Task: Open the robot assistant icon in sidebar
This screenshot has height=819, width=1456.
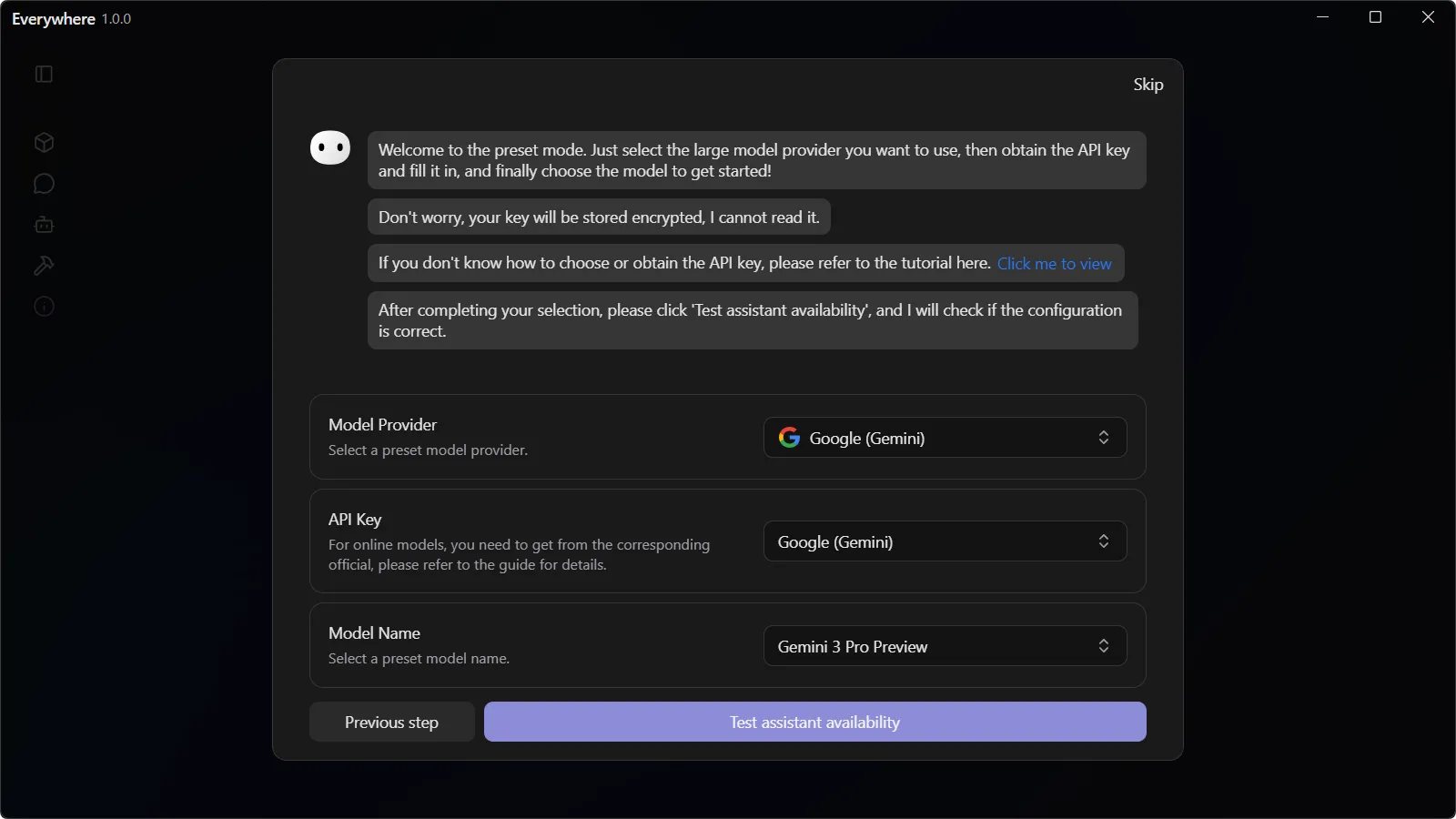Action: [44, 225]
